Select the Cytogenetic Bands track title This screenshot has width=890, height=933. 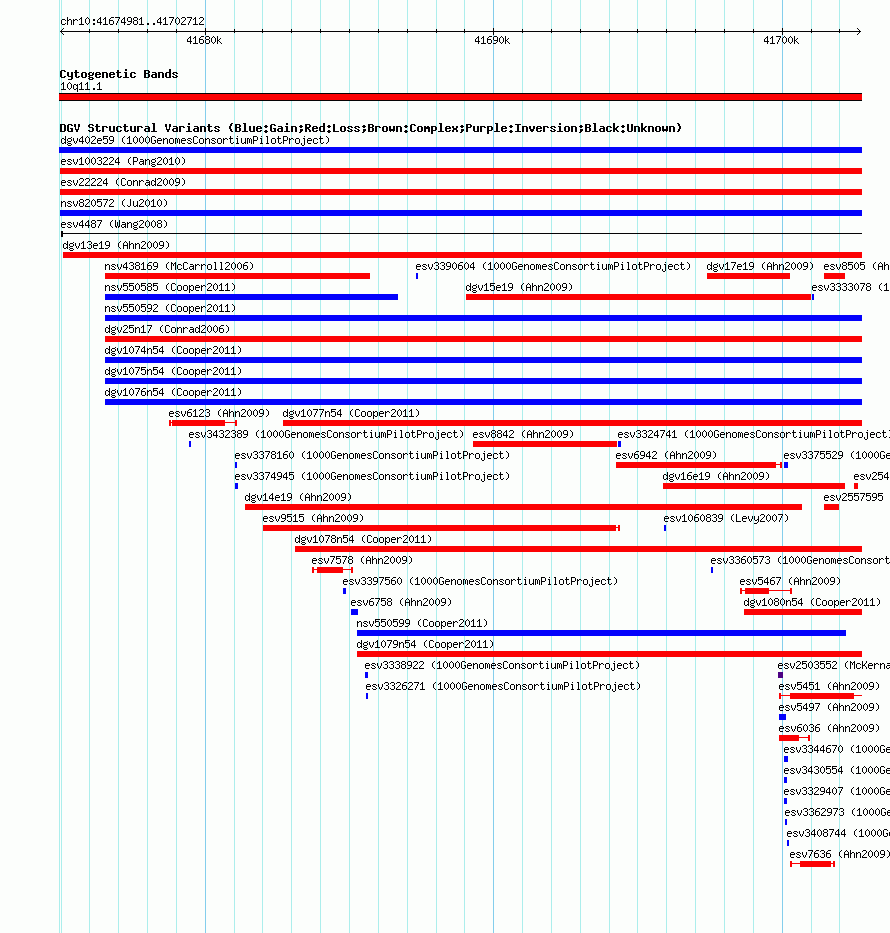click(x=119, y=74)
